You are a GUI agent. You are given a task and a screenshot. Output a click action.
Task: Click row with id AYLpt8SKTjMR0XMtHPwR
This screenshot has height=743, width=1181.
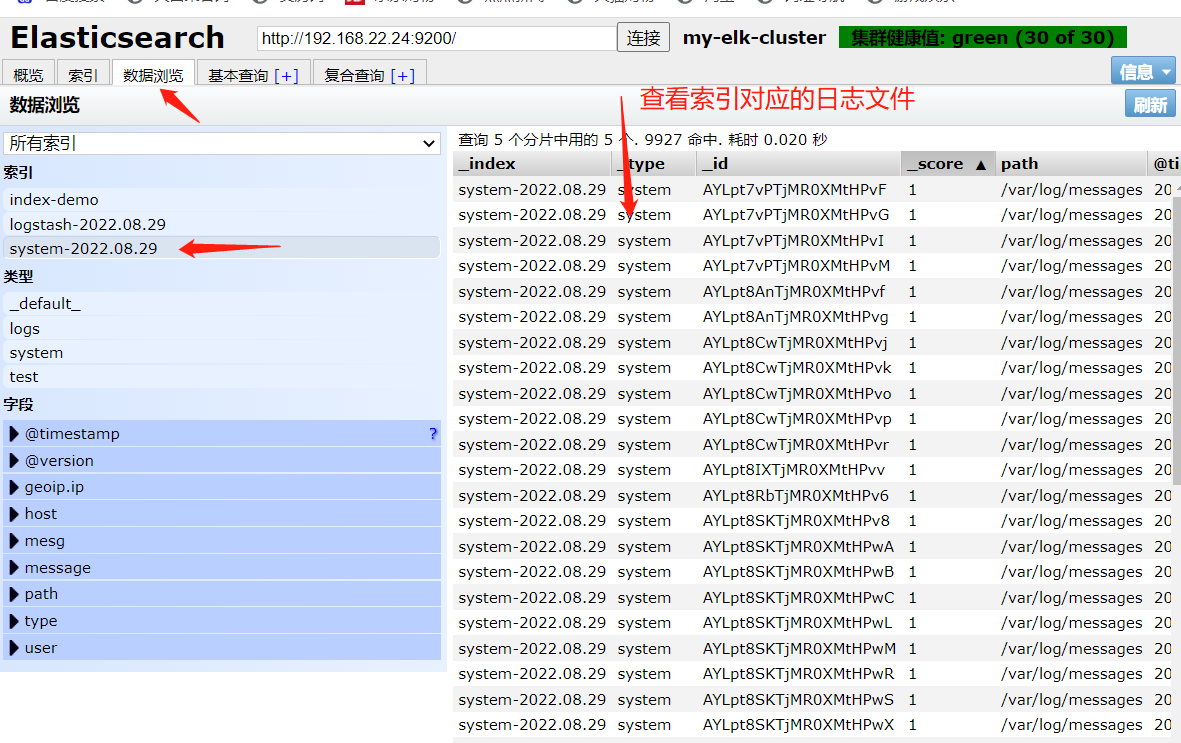pyautogui.click(x=813, y=674)
